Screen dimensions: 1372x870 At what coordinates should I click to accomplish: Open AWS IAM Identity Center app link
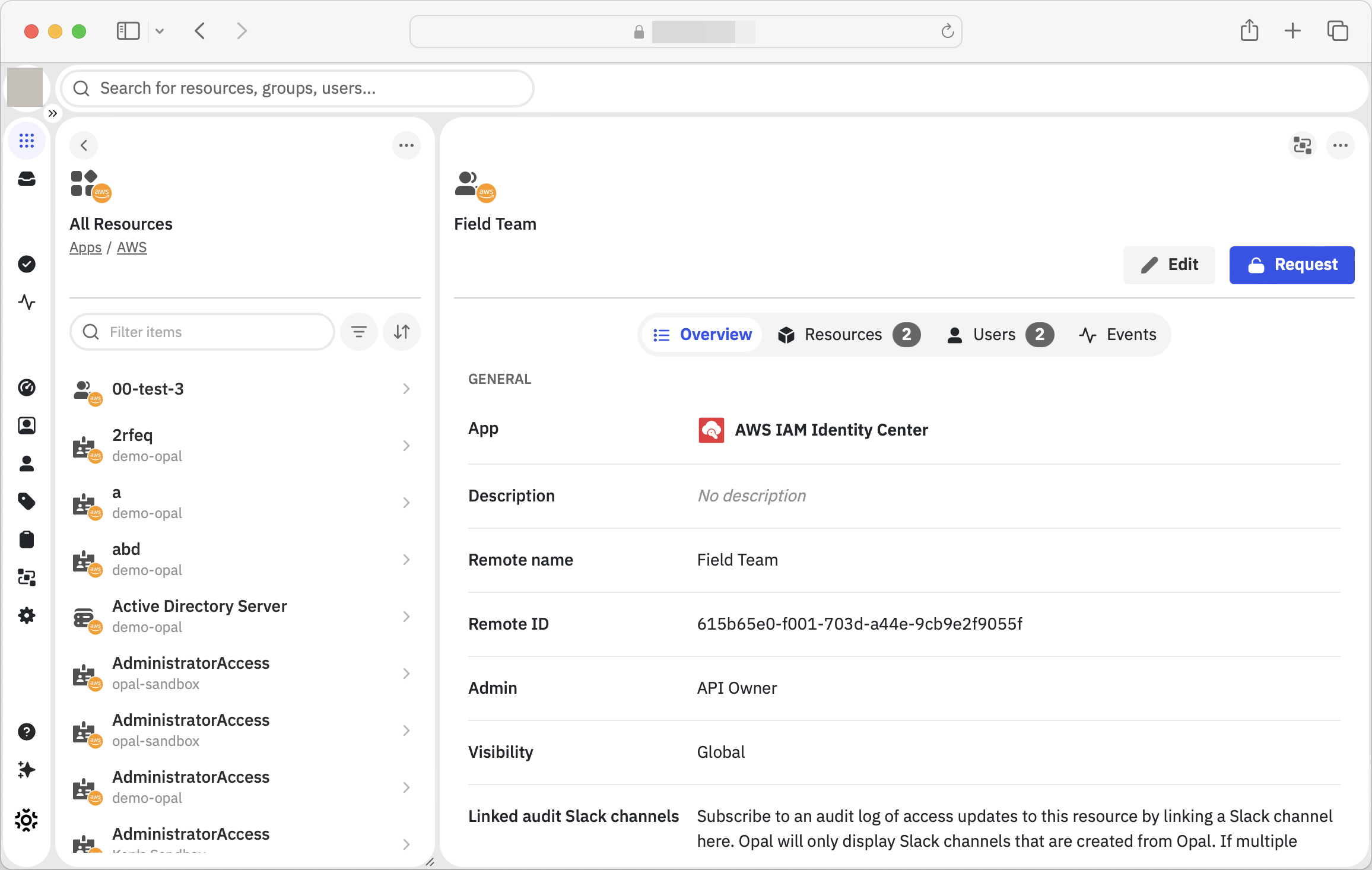click(x=831, y=430)
